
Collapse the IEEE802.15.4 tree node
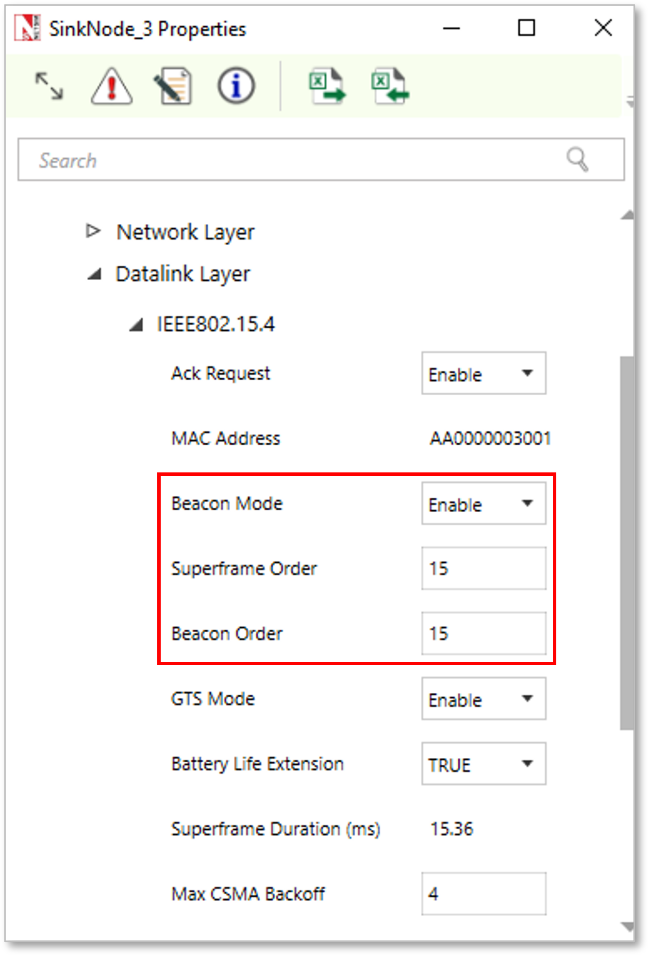136,325
